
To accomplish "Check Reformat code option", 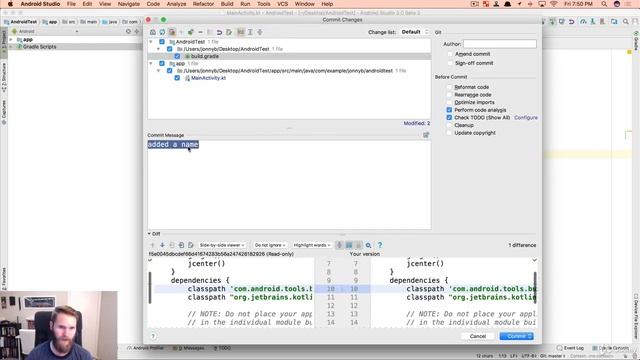I will (x=449, y=87).
